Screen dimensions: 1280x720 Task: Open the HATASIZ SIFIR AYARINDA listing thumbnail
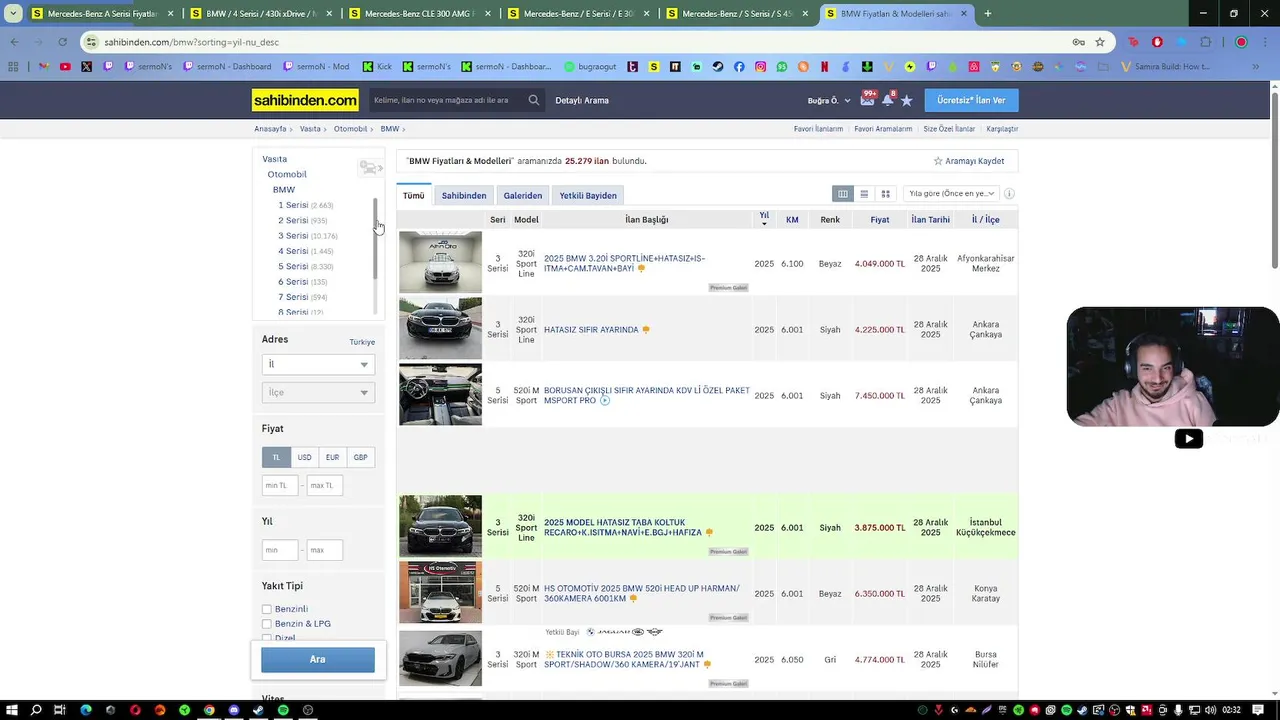click(x=440, y=328)
